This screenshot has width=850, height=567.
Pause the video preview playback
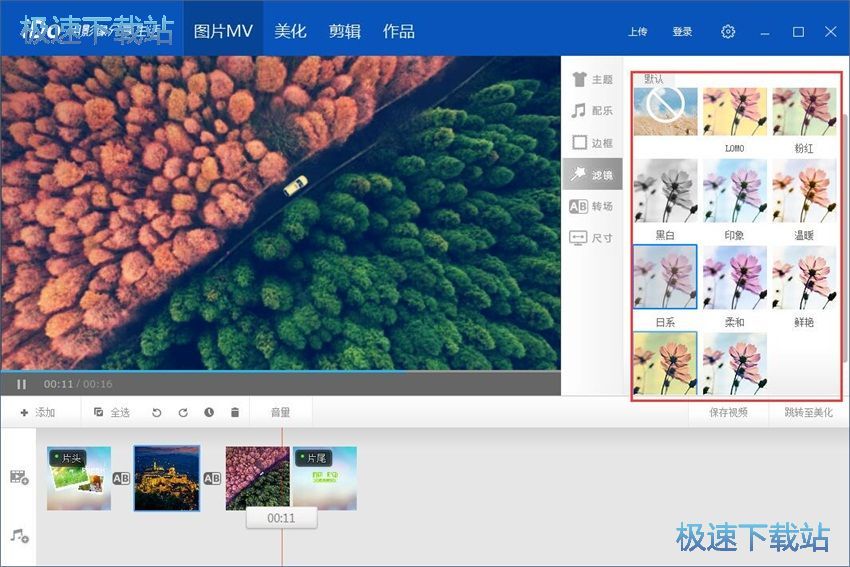coord(21,384)
